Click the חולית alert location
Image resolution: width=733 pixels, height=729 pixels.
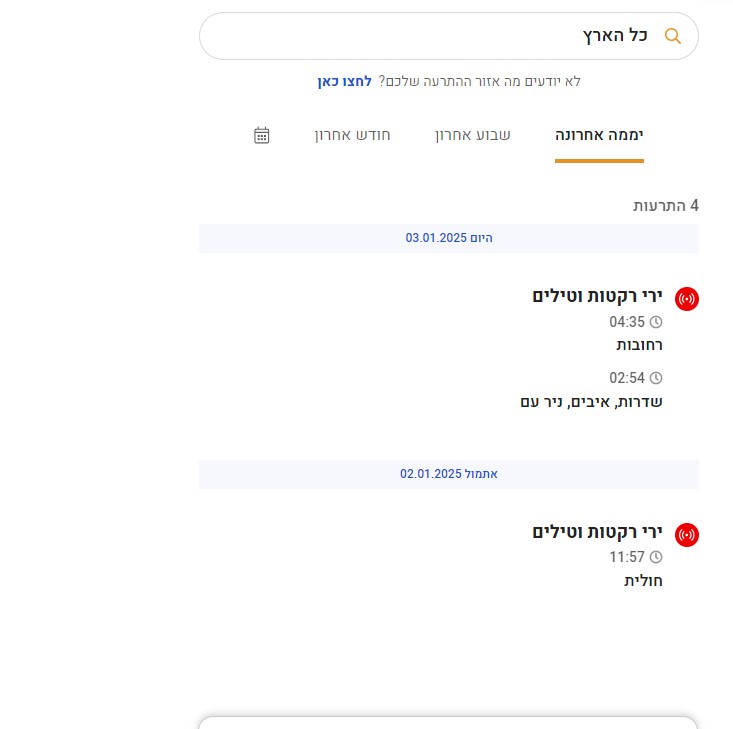click(x=643, y=580)
